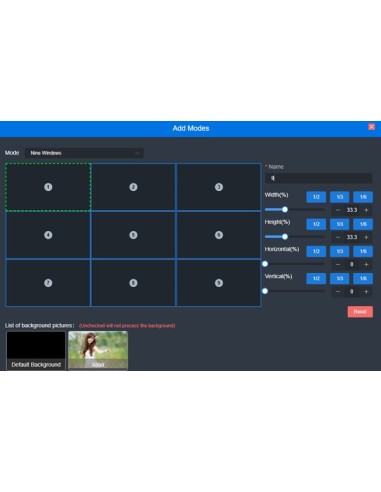Set Horizontal to 1/2 preset
Viewport: 381px width, 492px height.
(x=316, y=251)
